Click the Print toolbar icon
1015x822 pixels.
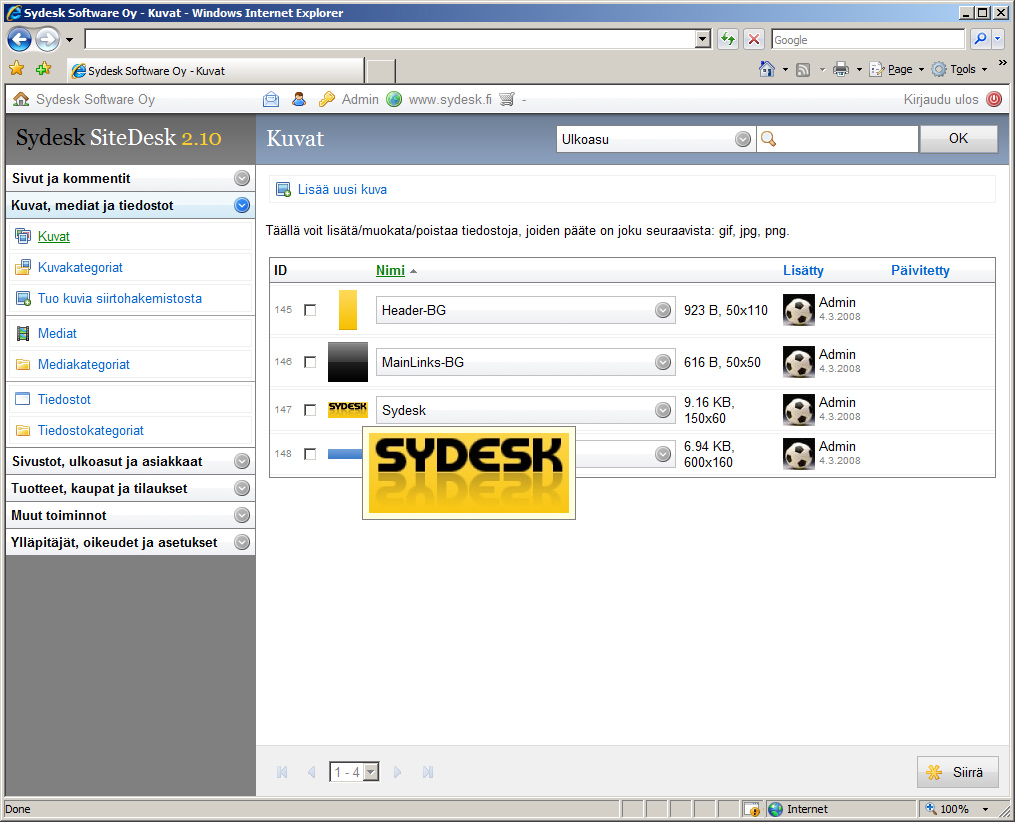(x=841, y=69)
